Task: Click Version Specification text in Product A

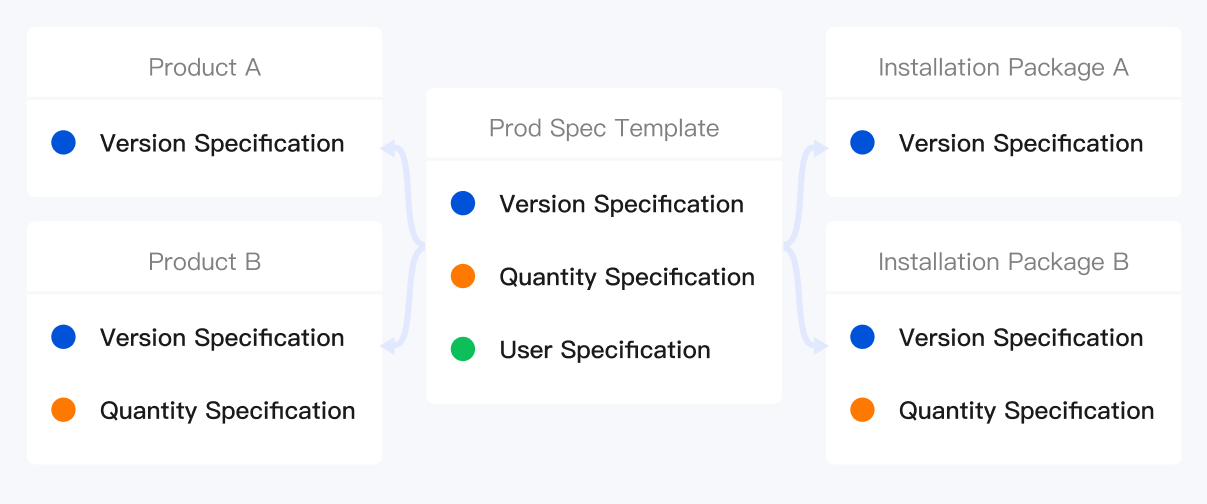Action: [222, 143]
